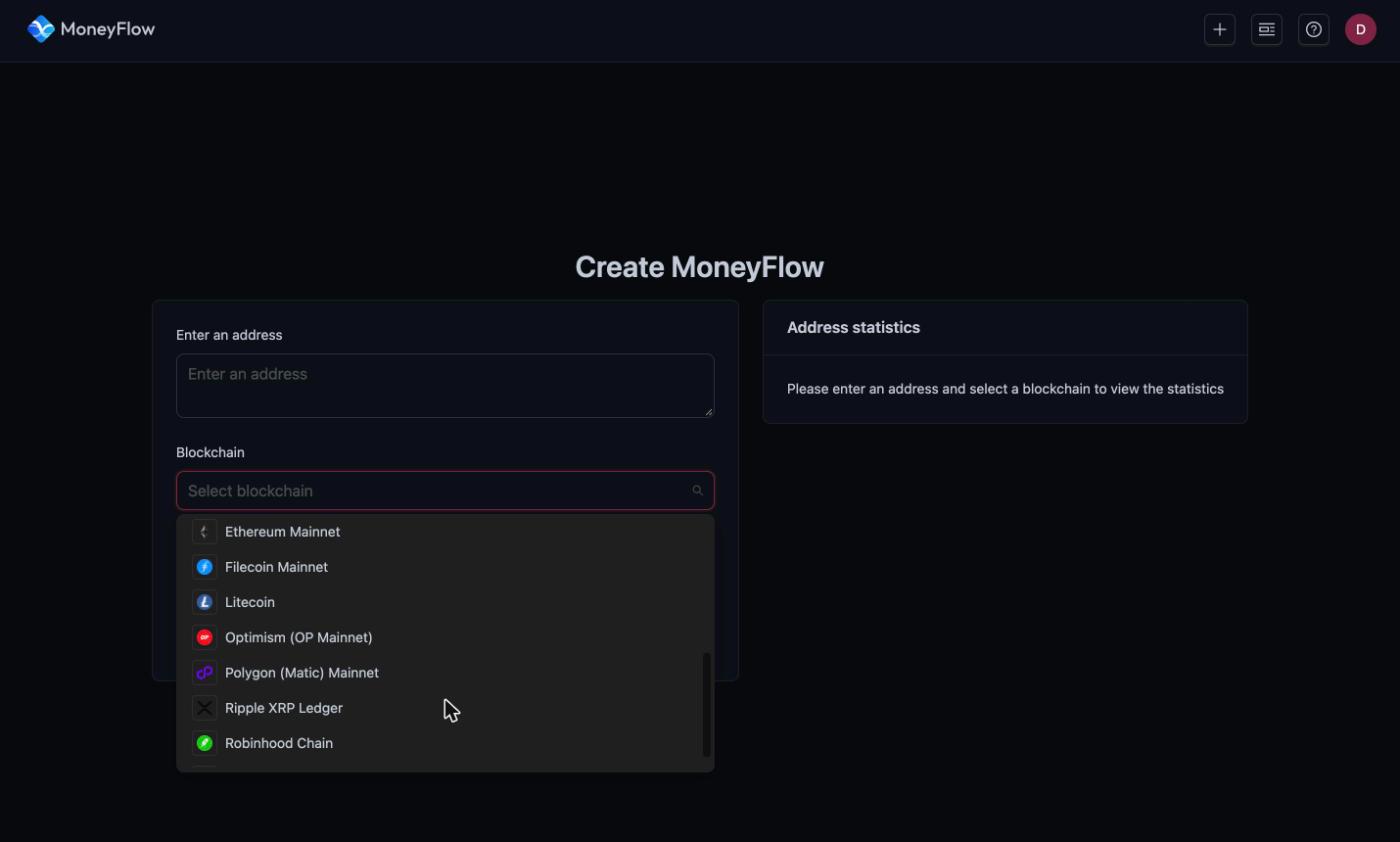The image size is (1400, 842).
Task: Click the Ripple XRP X icon
Action: click(204, 708)
